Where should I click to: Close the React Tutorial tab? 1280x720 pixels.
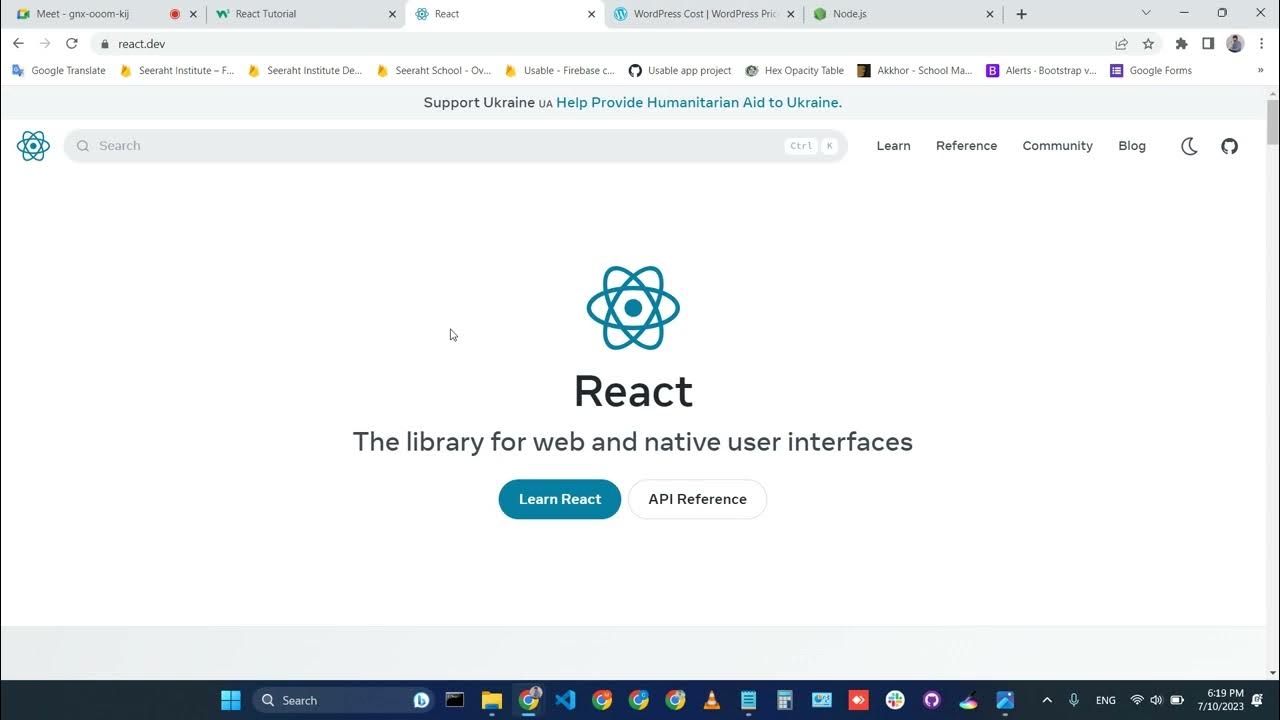pyautogui.click(x=394, y=14)
